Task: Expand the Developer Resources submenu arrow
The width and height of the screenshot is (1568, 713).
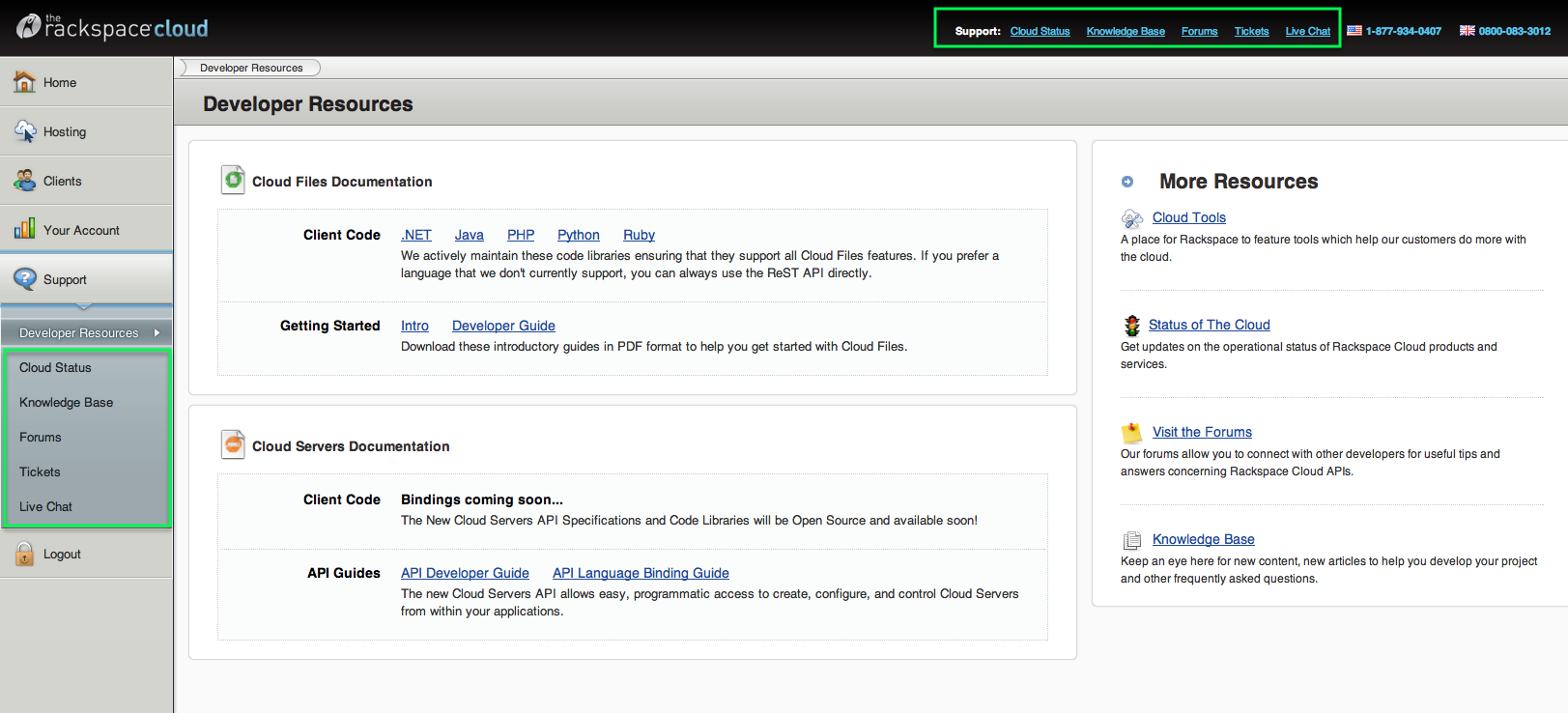Action: coord(157,332)
